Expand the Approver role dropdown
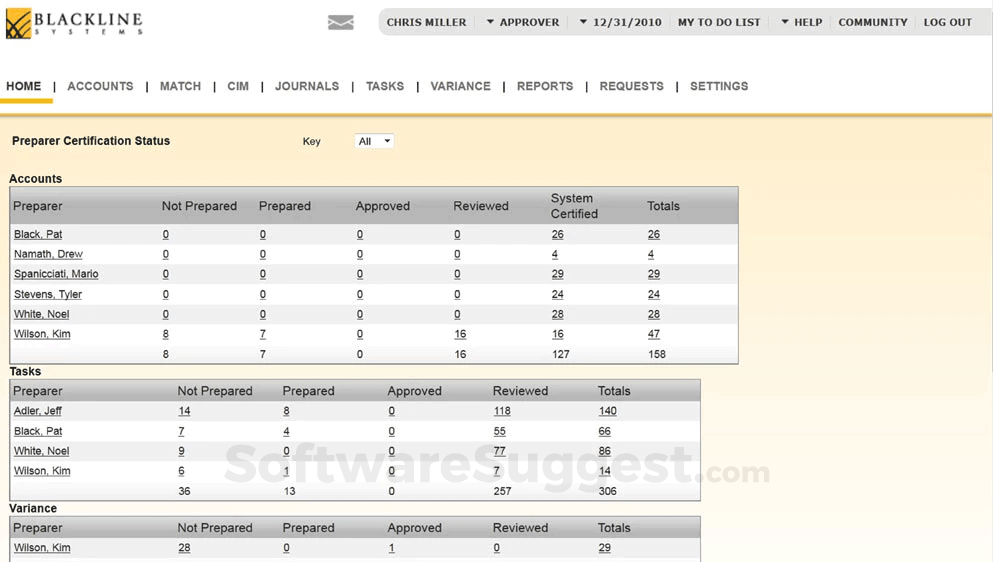Image resolution: width=993 pixels, height=562 pixels. pyautogui.click(x=522, y=22)
